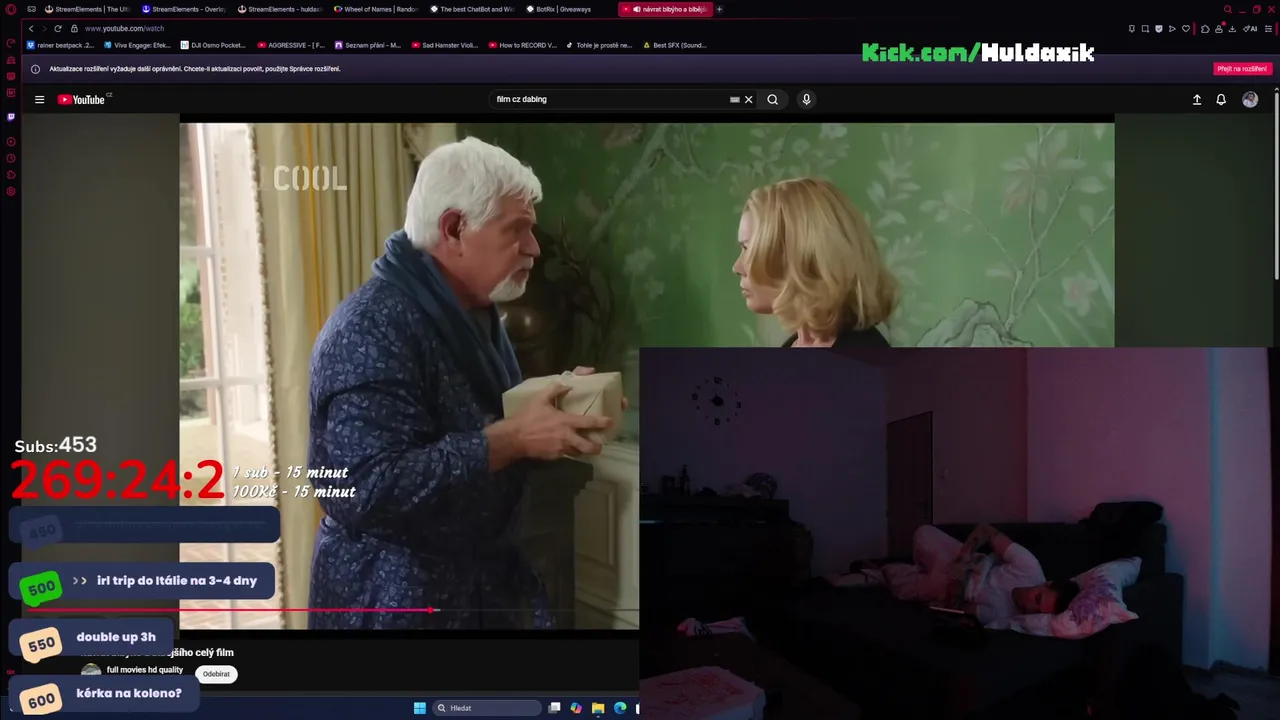The width and height of the screenshot is (1280, 720).
Task: Subscribe with the Odebírat button
Action: point(216,674)
